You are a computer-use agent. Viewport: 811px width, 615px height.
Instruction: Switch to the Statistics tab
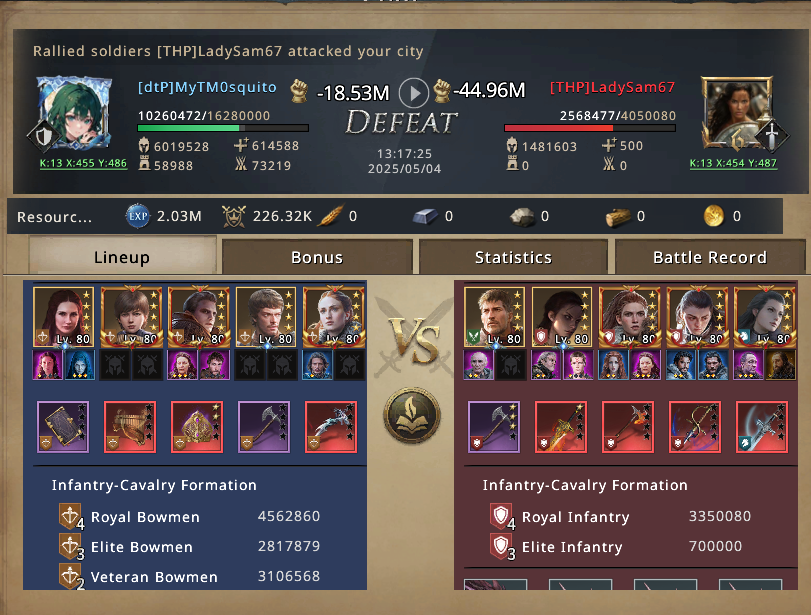click(513, 257)
